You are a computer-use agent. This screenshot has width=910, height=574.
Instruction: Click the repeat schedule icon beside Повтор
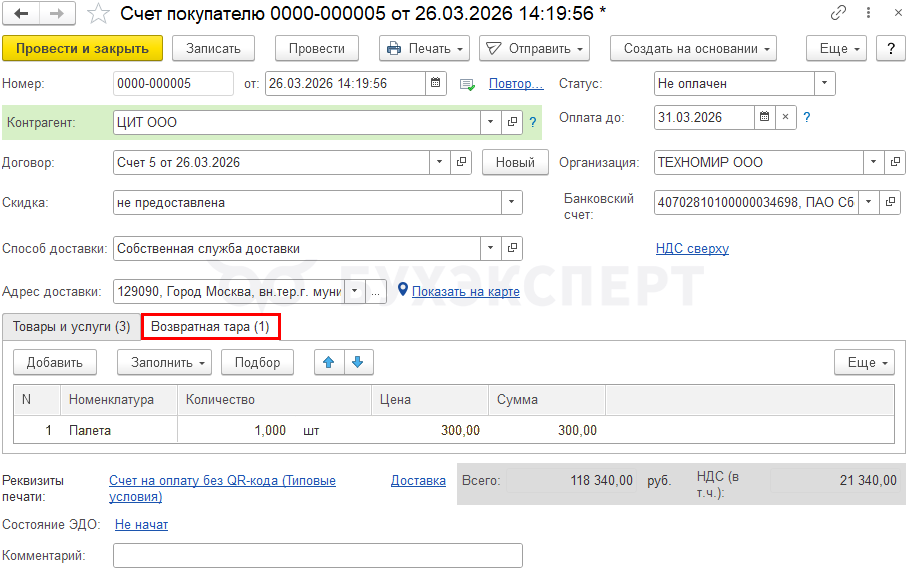click(x=467, y=85)
